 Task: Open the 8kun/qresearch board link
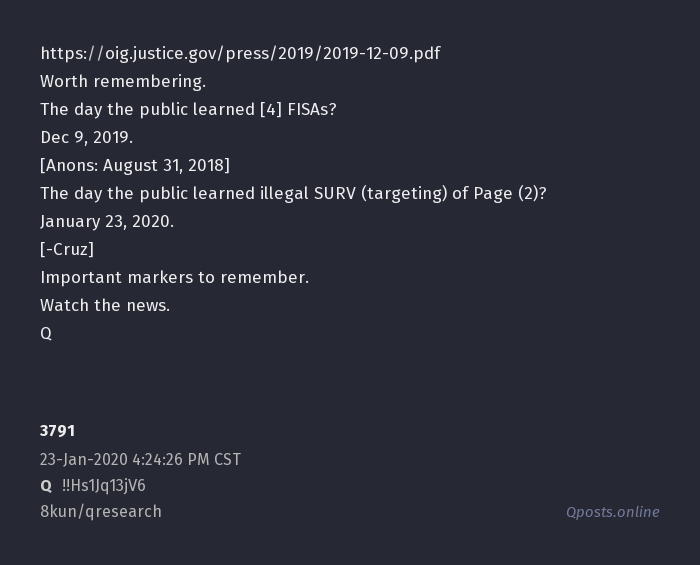[x=101, y=512]
